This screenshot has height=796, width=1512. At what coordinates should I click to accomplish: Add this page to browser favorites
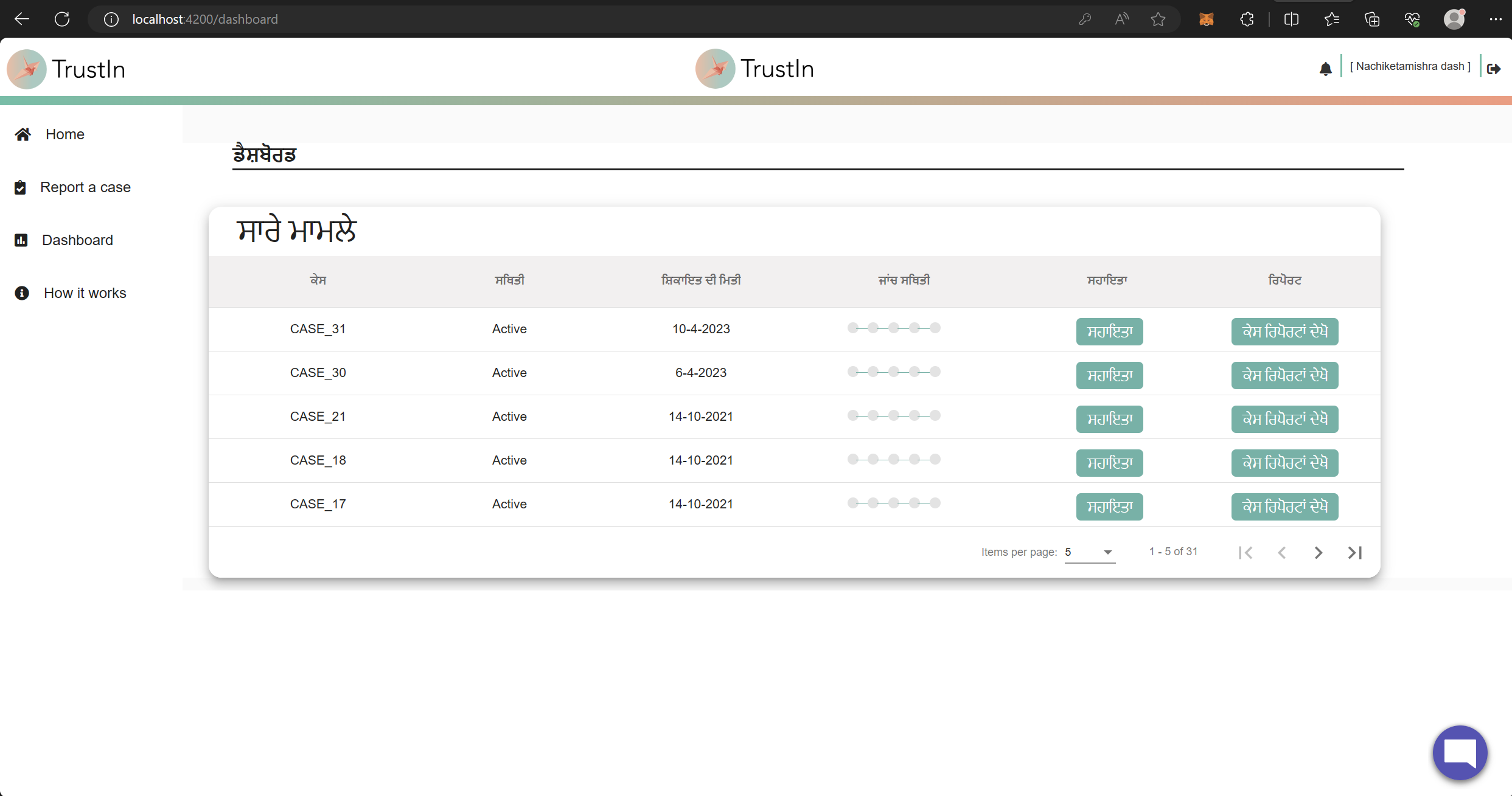[1158, 19]
